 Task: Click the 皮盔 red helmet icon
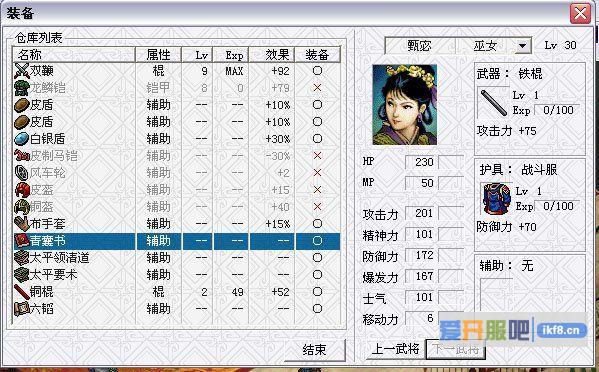22,190
